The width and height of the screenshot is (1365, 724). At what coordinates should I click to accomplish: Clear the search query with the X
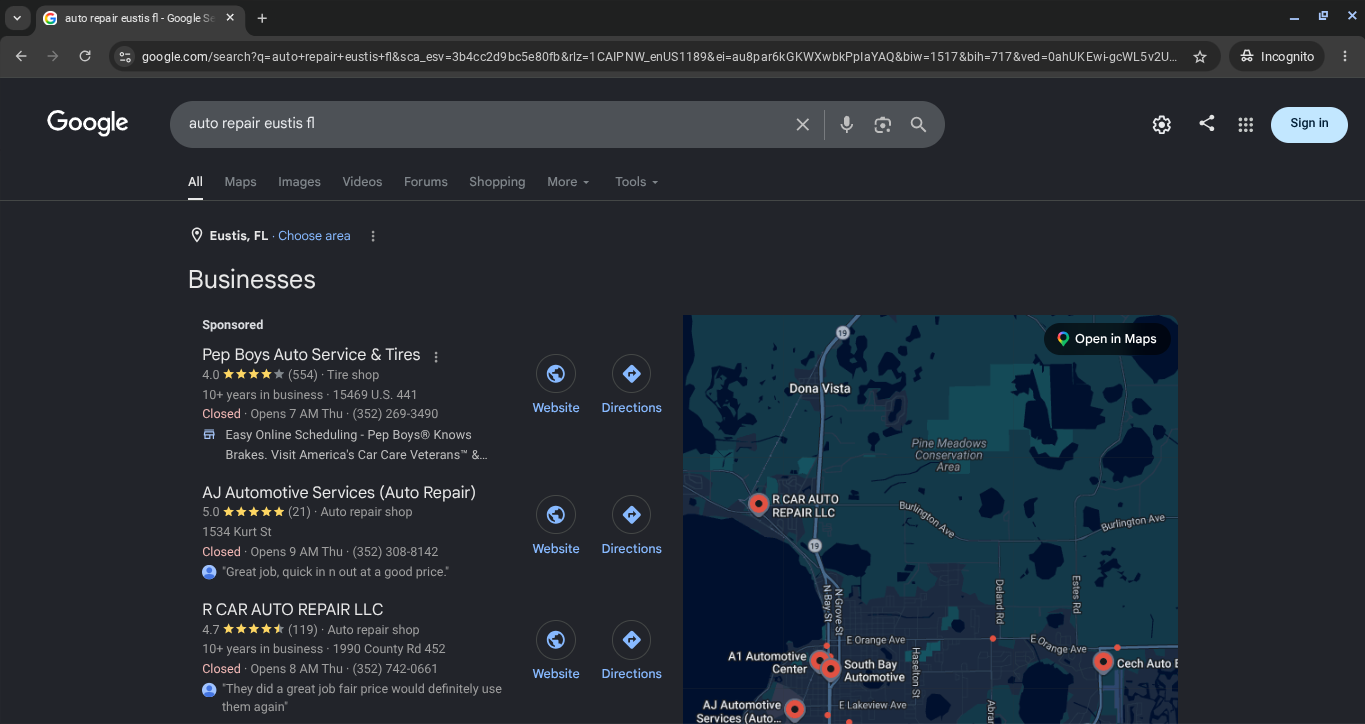click(x=802, y=125)
